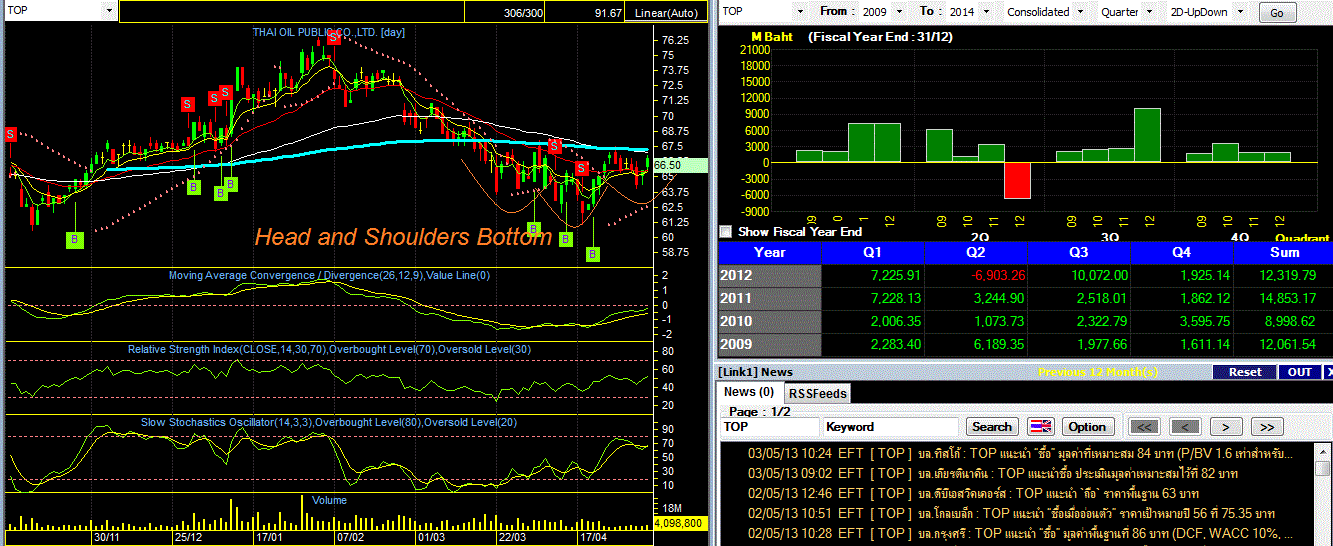Click the Head and Shoulders Bottom annotation

[x=403, y=237]
